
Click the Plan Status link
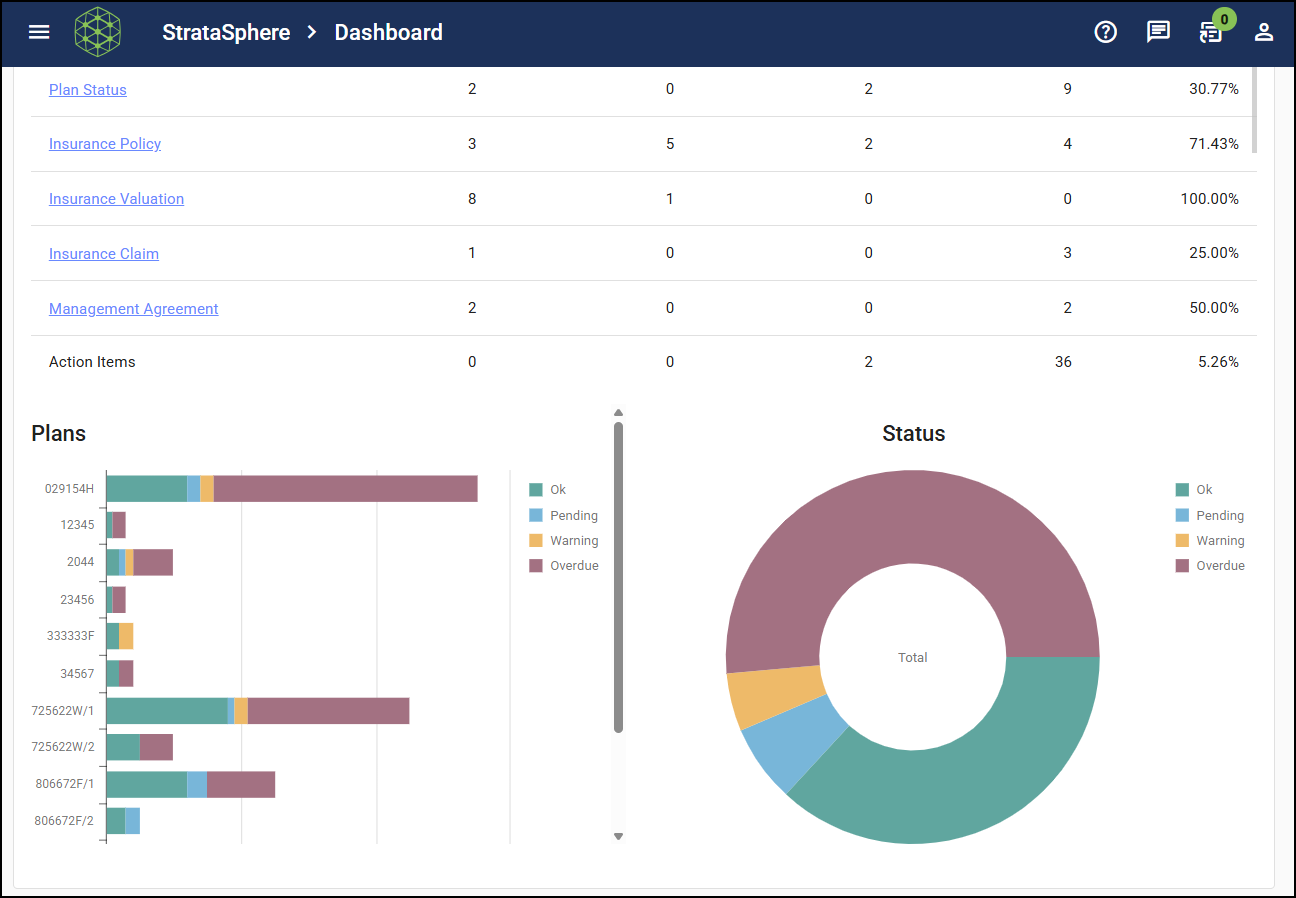[x=88, y=90]
